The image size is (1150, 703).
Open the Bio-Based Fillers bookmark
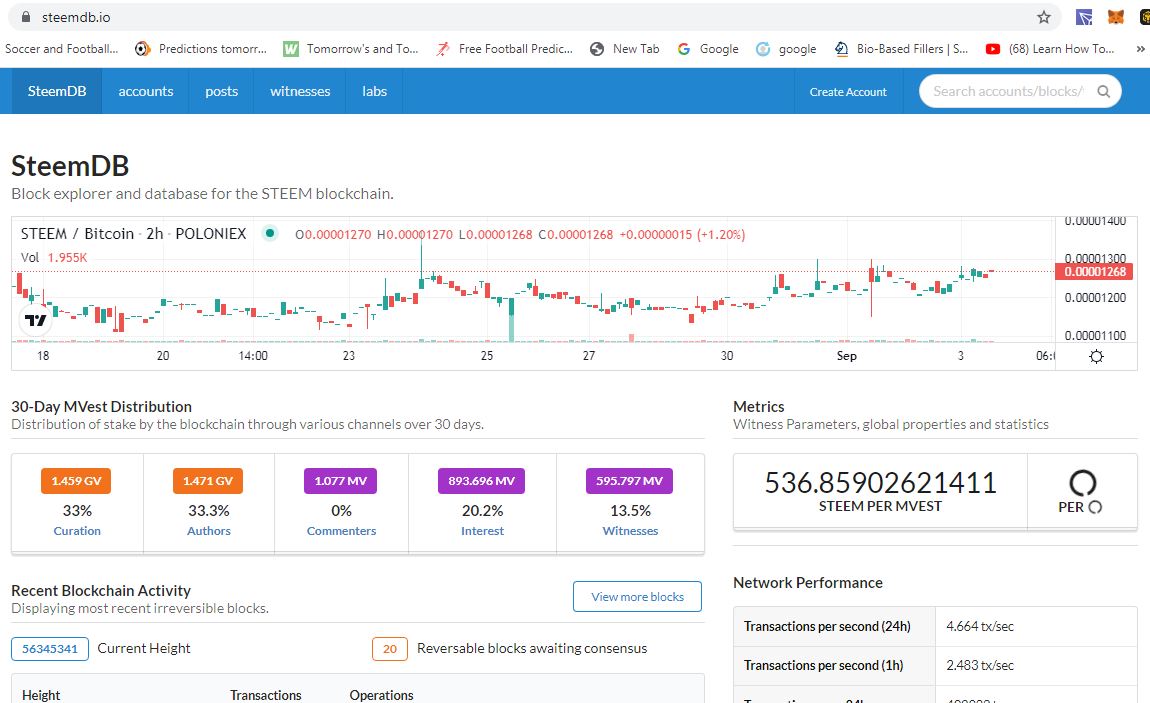901,49
